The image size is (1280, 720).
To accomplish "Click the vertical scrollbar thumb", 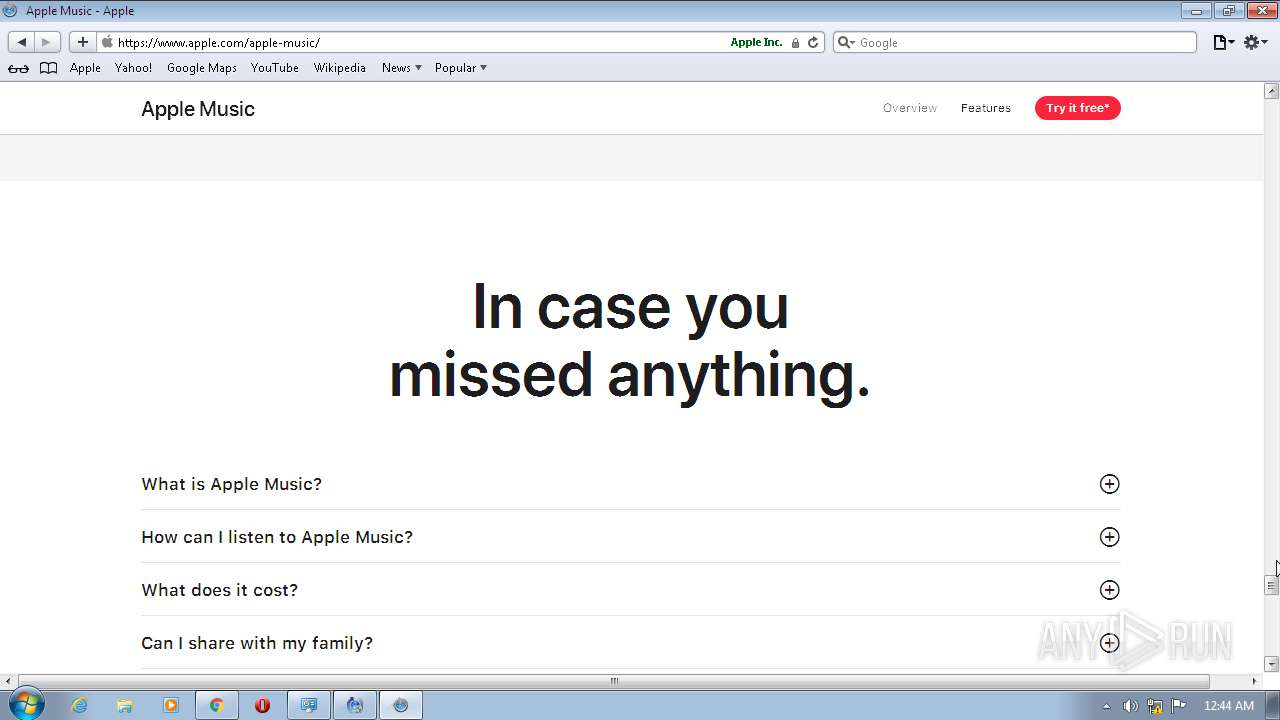I will (x=1271, y=586).
